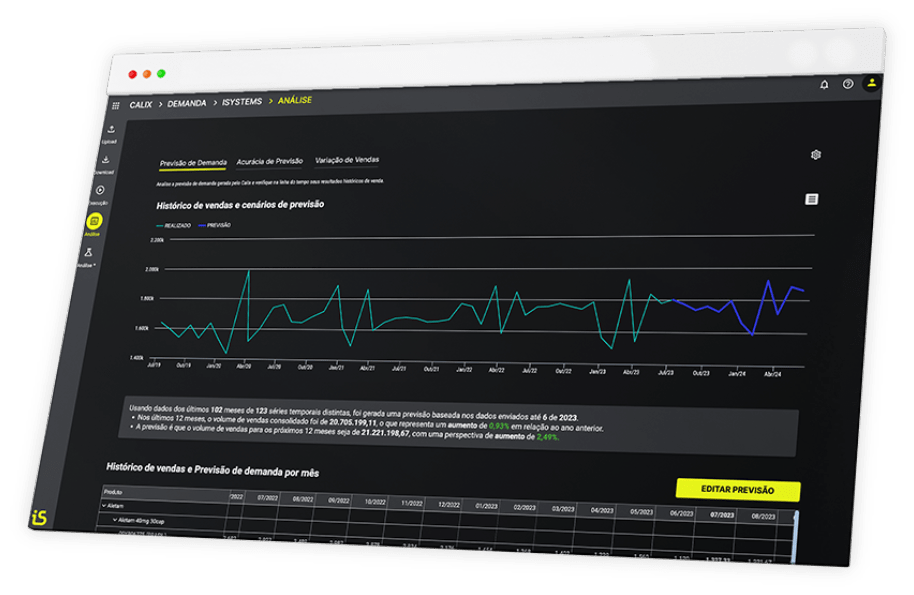Click the iS logo in sidebar
This screenshot has height=595, width=914.
coord(40,517)
